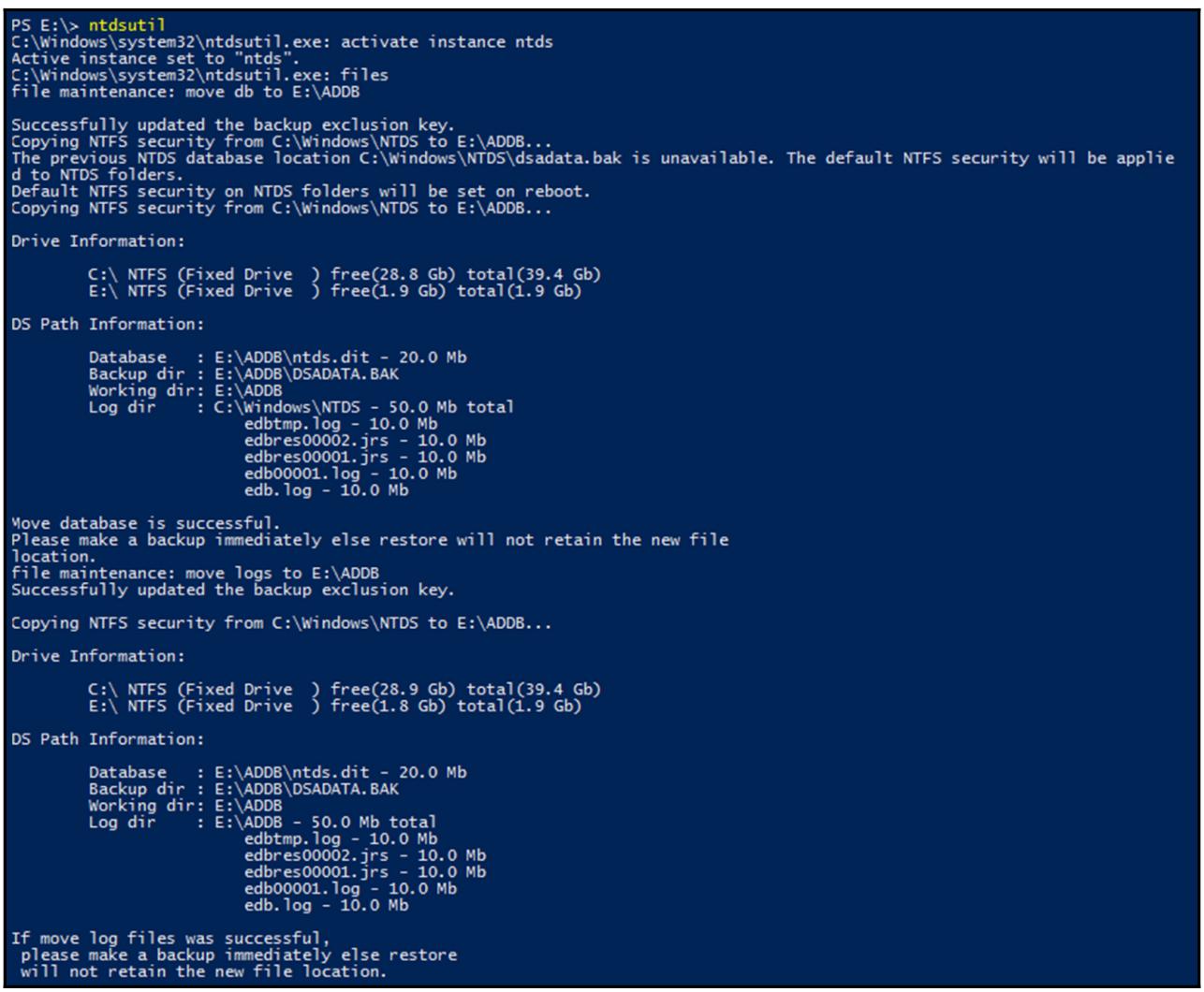1204x992 pixels.
Task: Click the dsadata.bak unavailable warning line
Action: [590, 158]
